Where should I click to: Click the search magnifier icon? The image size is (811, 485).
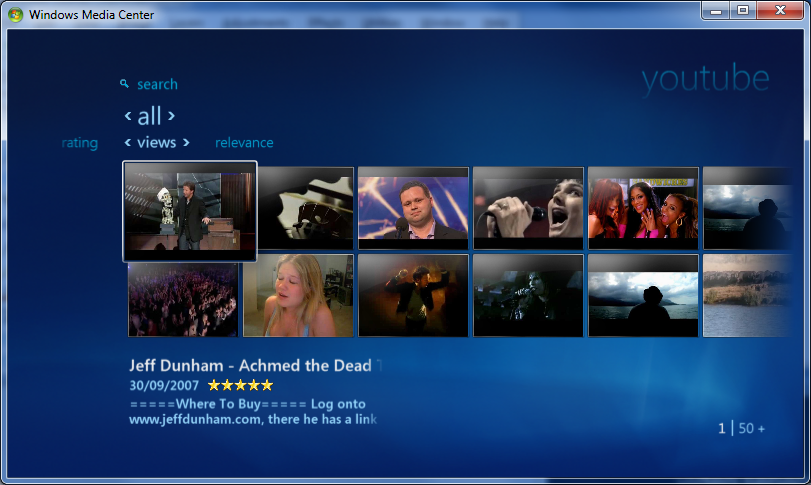point(124,83)
